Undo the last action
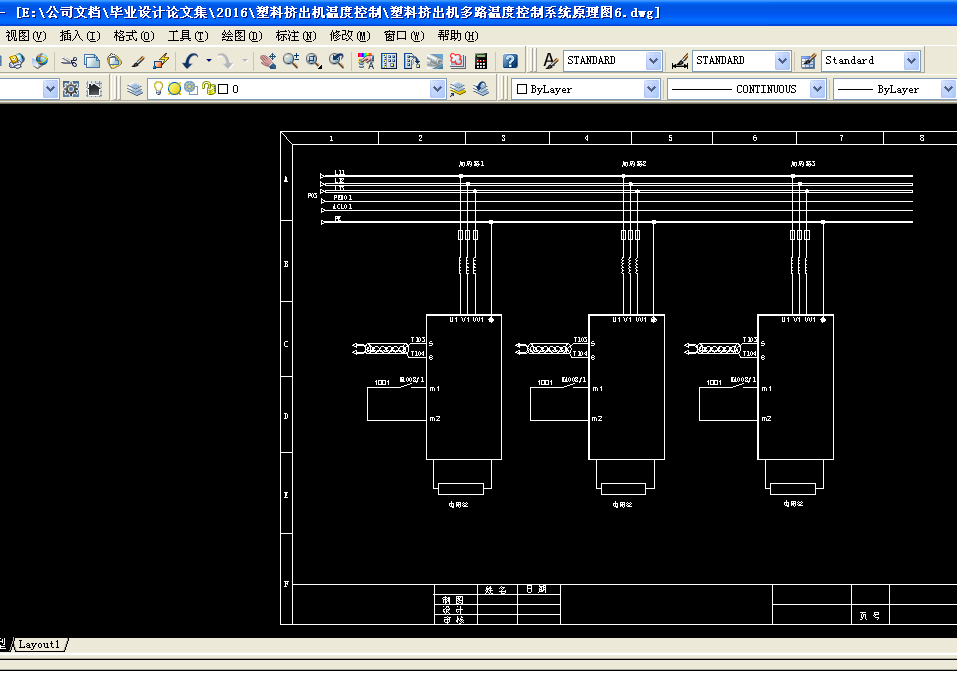Image resolution: width=957 pixels, height=679 pixels. click(x=191, y=61)
